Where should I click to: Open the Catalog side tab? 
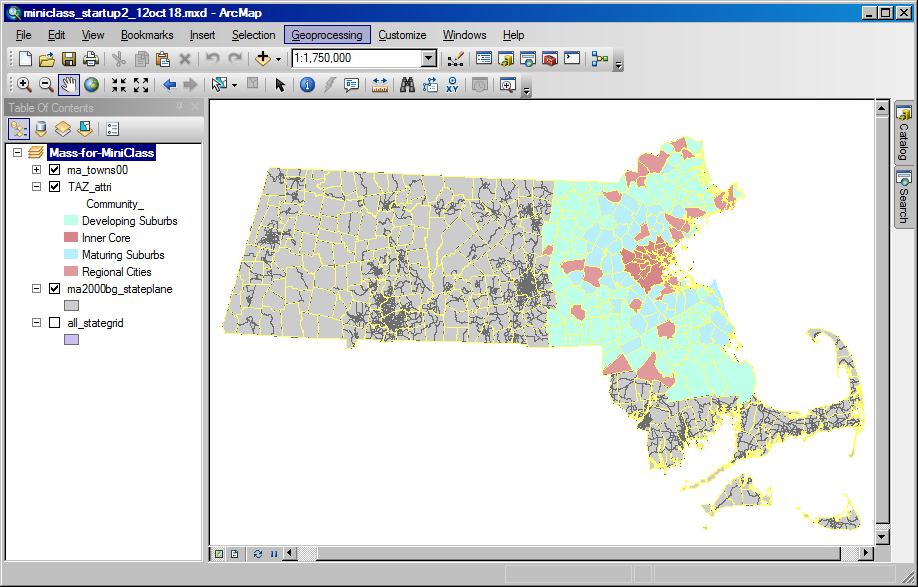pos(902,132)
